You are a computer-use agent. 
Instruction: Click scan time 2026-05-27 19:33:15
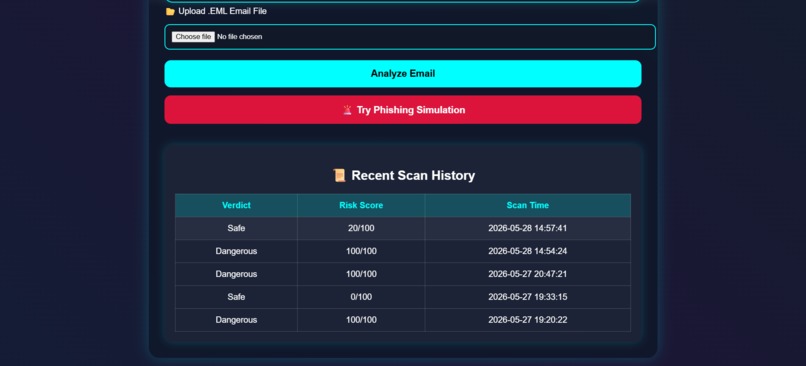527,297
